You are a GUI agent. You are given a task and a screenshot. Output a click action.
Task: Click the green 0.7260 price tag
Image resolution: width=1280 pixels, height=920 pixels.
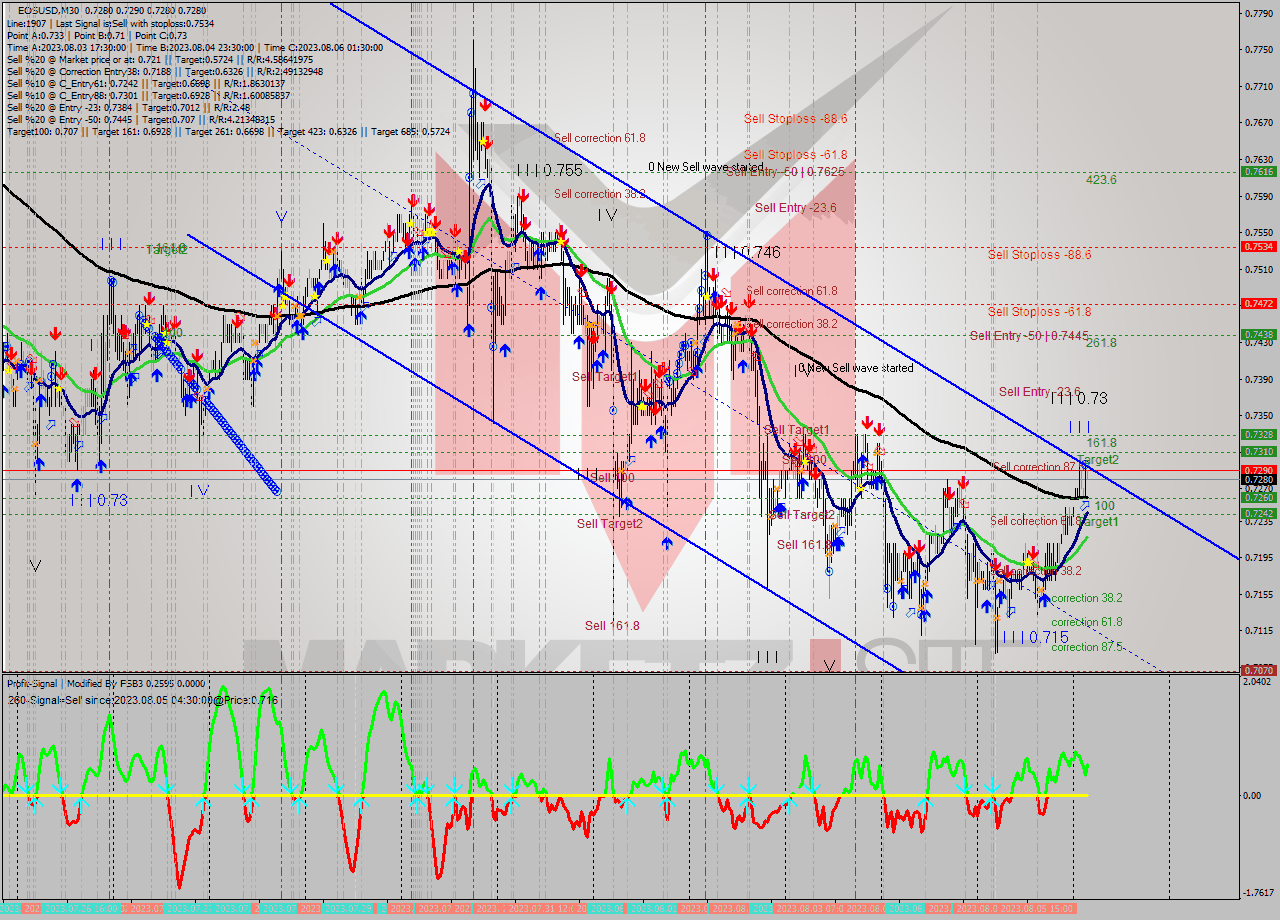[x=1258, y=497]
